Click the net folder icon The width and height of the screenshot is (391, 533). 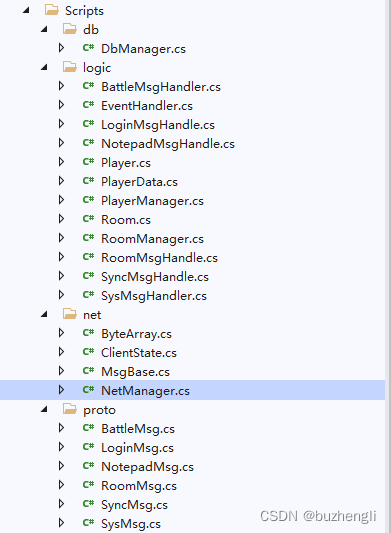coord(70,314)
